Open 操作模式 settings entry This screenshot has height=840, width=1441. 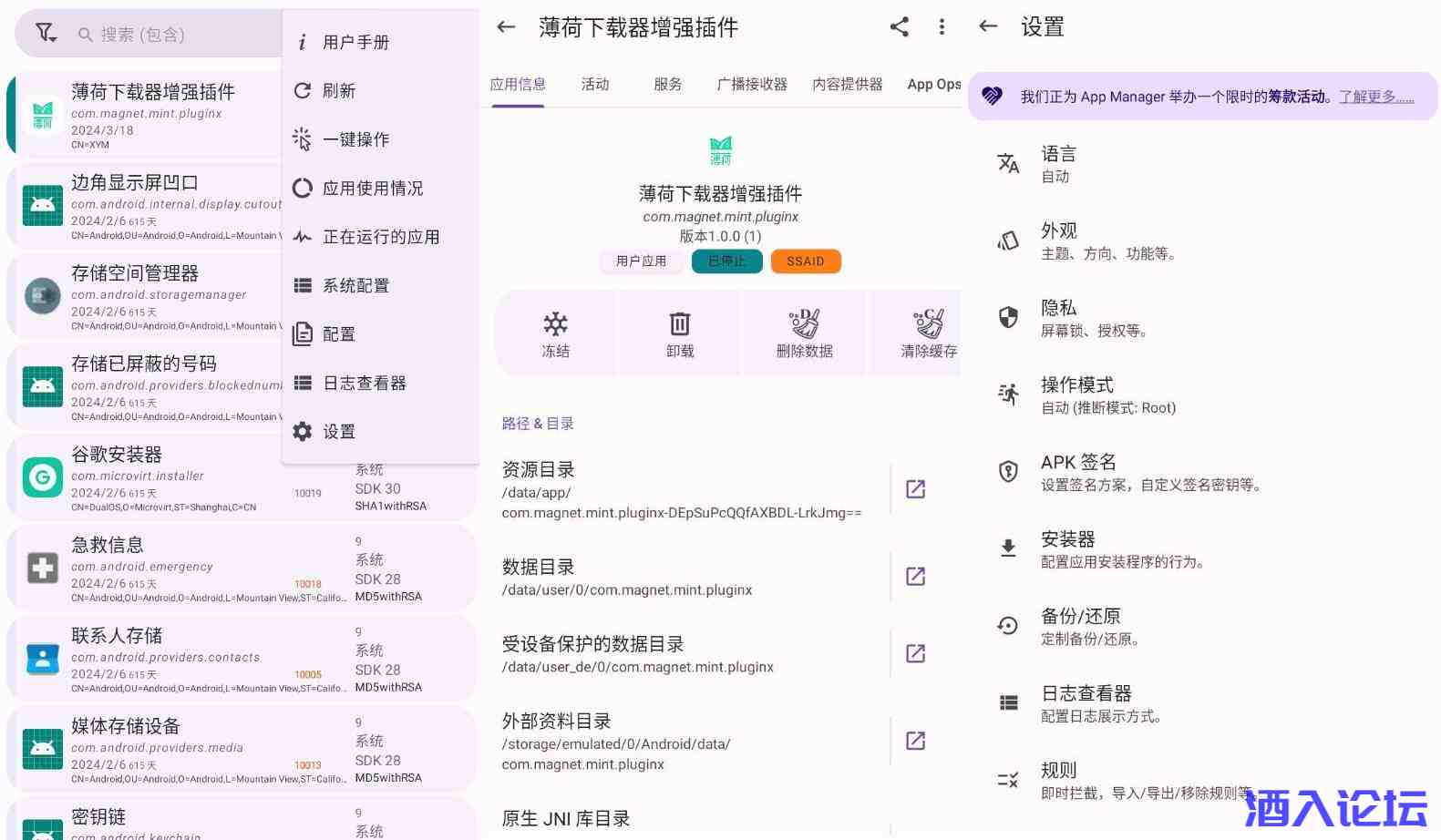tap(1107, 395)
